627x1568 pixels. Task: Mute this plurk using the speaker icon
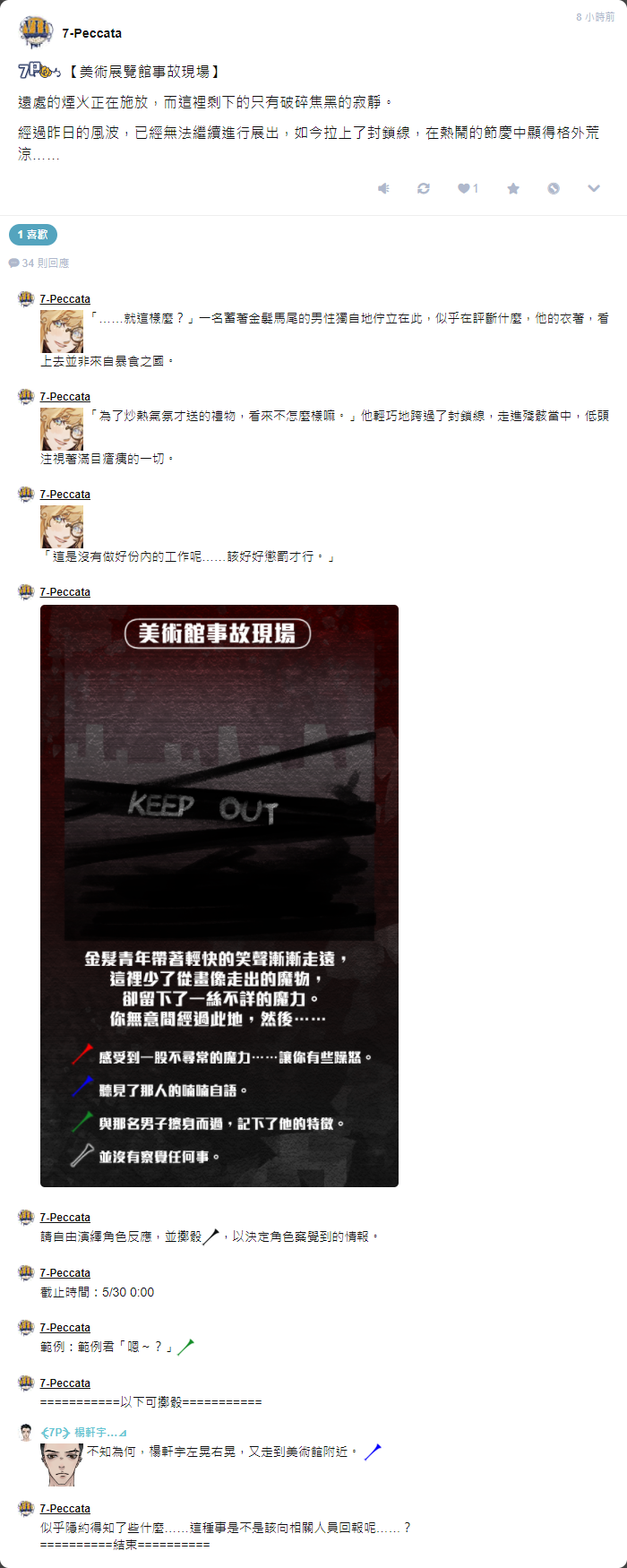pyautogui.click(x=383, y=188)
